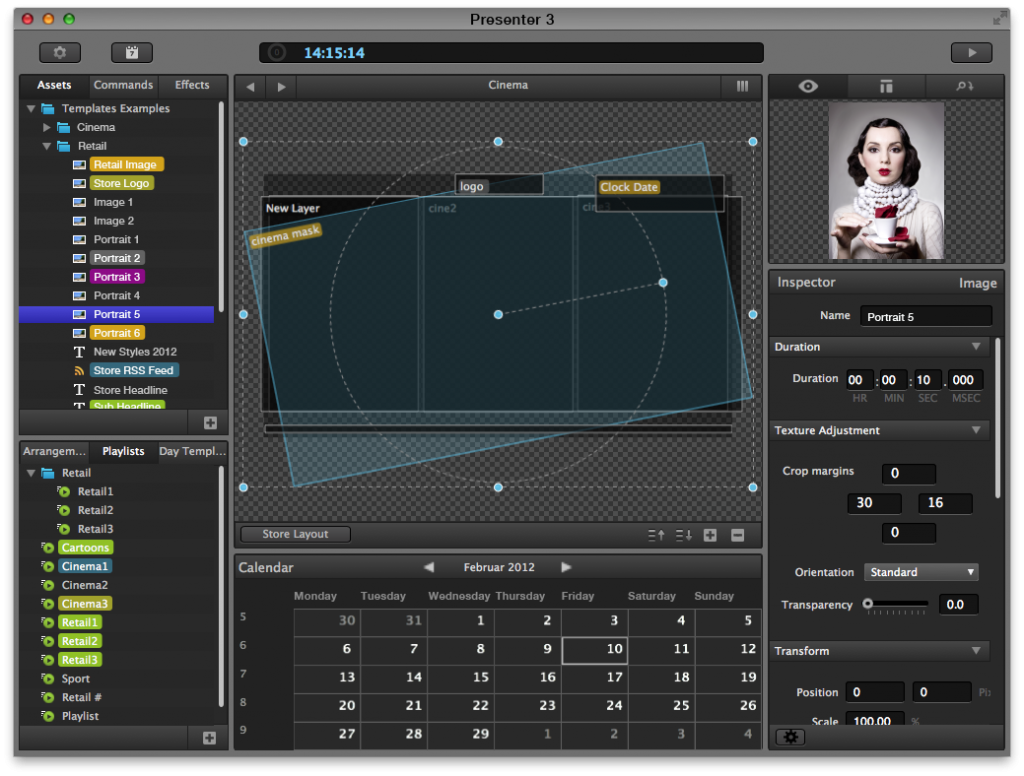Switch to the Effects tab

coord(192,86)
